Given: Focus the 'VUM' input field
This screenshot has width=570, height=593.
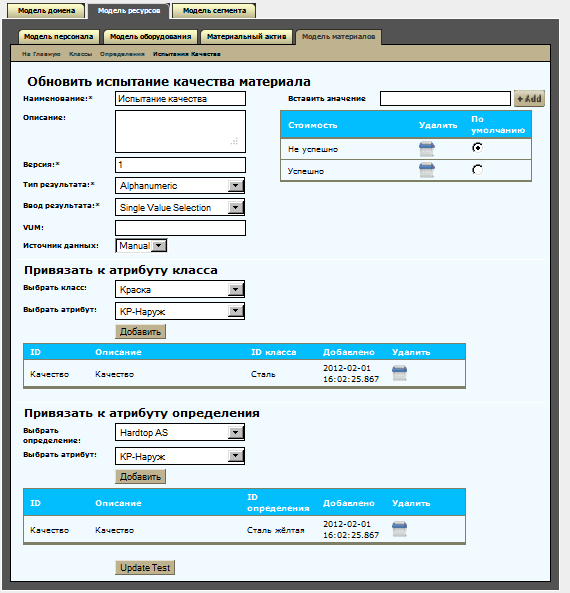Looking at the screenshot, I should pyautogui.click(x=180, y=228).
